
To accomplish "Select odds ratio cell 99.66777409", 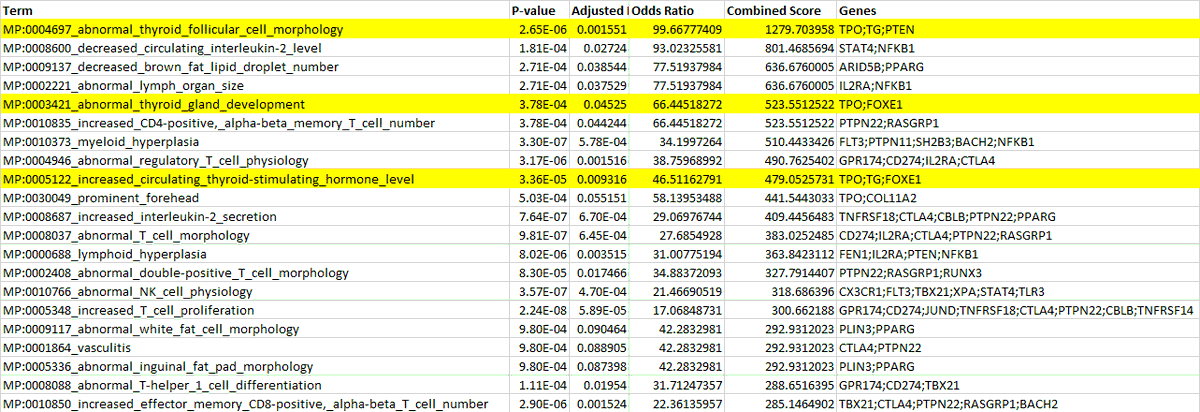I will click(x=675, y=30).
